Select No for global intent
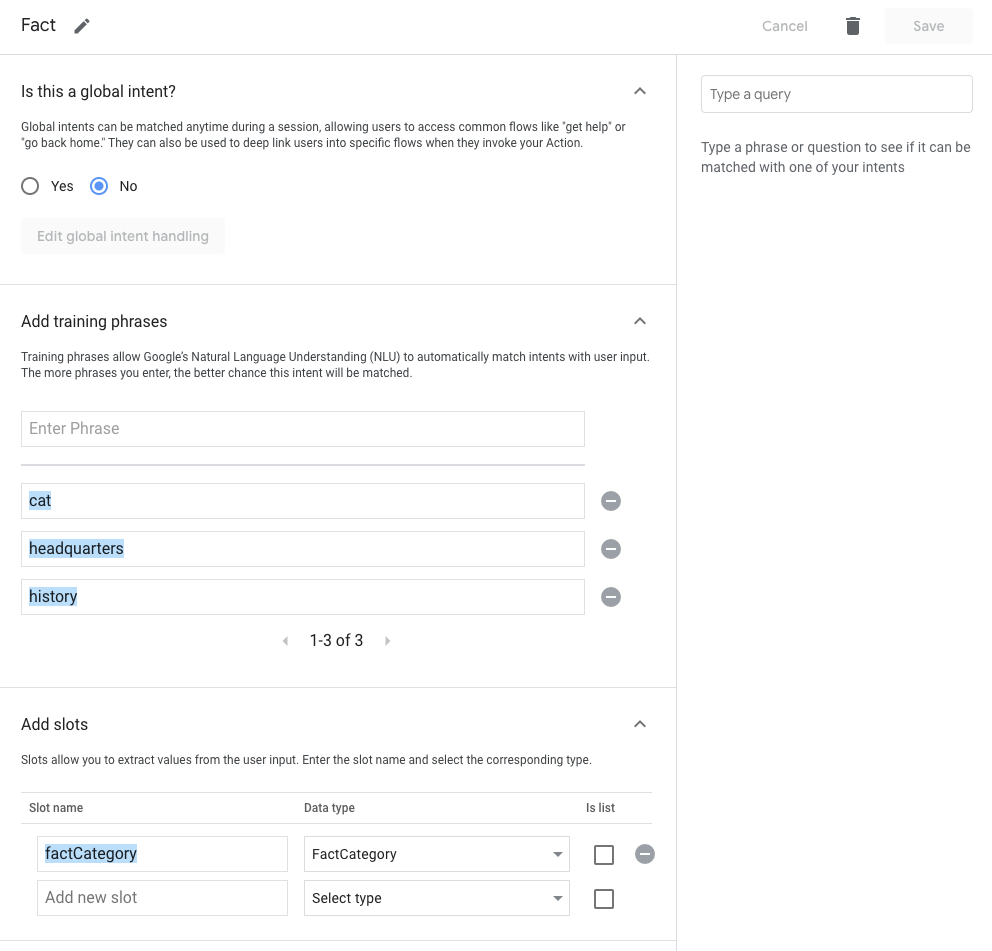The width and height of the screenshot is (992, 951). (x=99, y=186)
